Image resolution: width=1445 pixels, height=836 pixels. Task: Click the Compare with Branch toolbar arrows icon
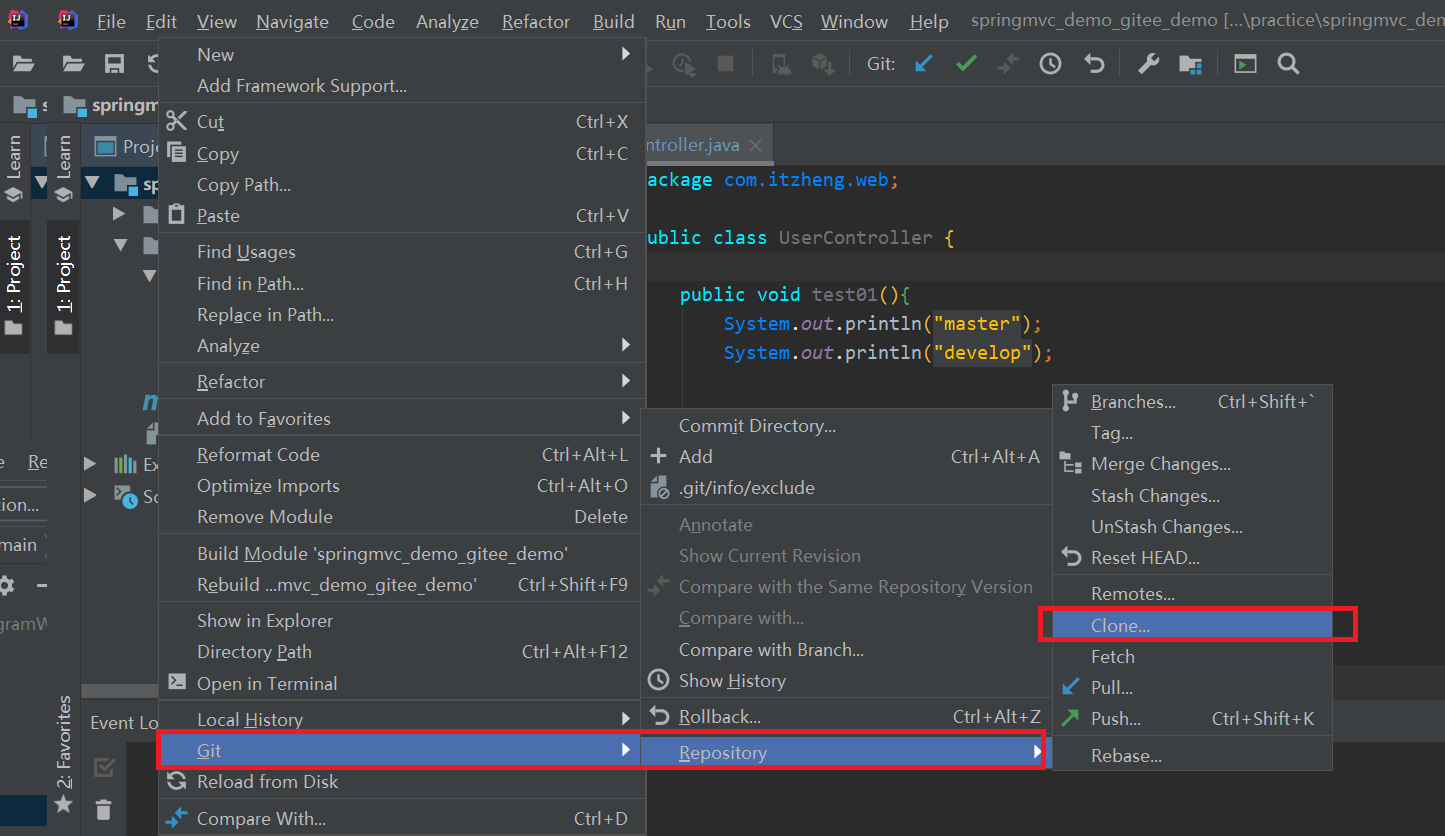(1008, 64)
